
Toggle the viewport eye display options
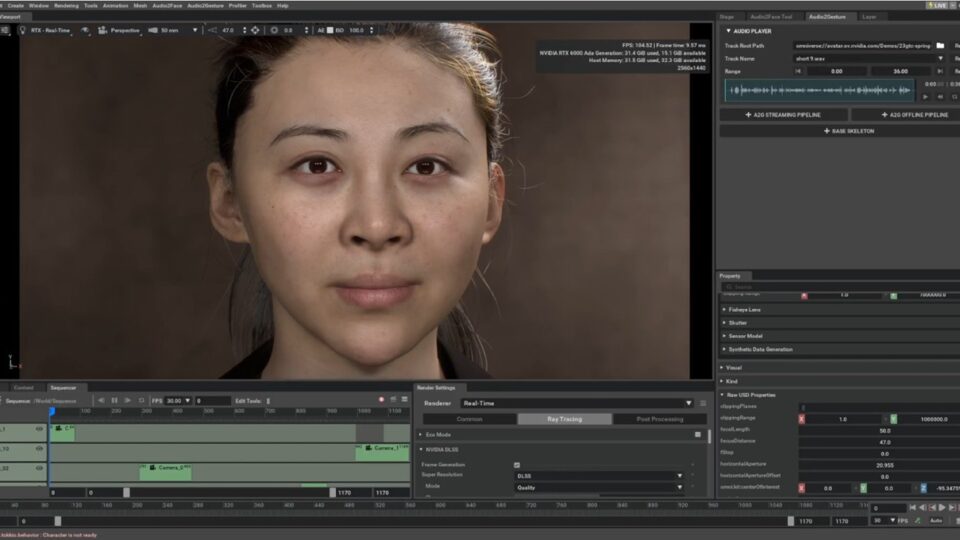(85, 30)
